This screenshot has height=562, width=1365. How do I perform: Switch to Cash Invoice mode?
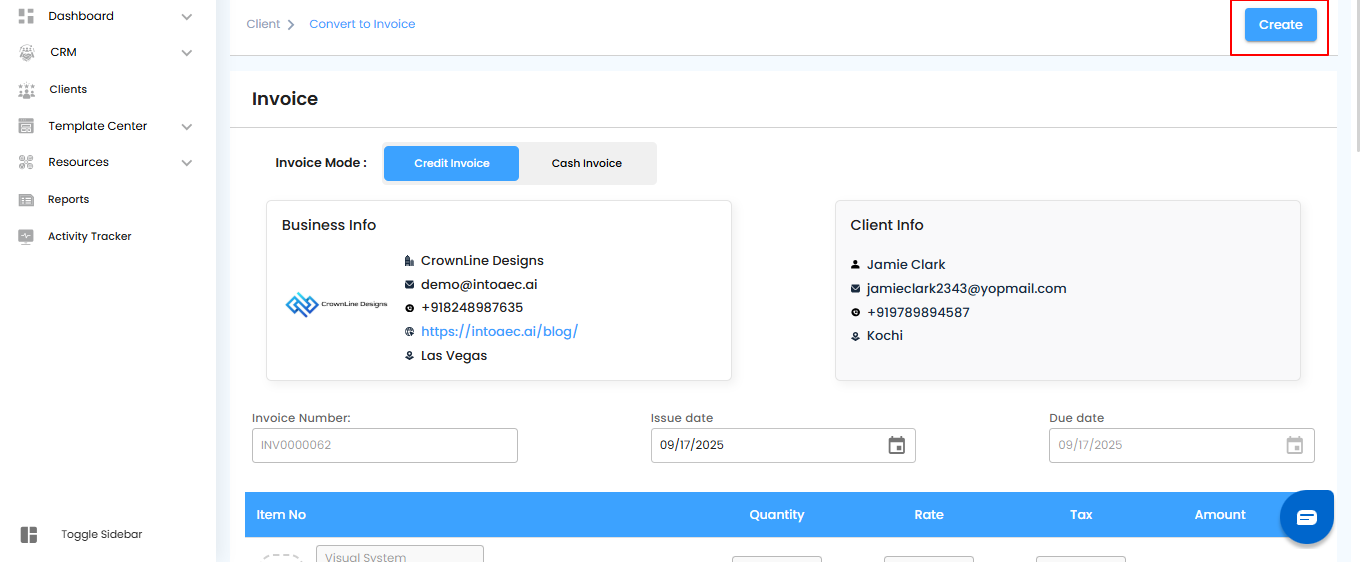(x=587, y=163)
